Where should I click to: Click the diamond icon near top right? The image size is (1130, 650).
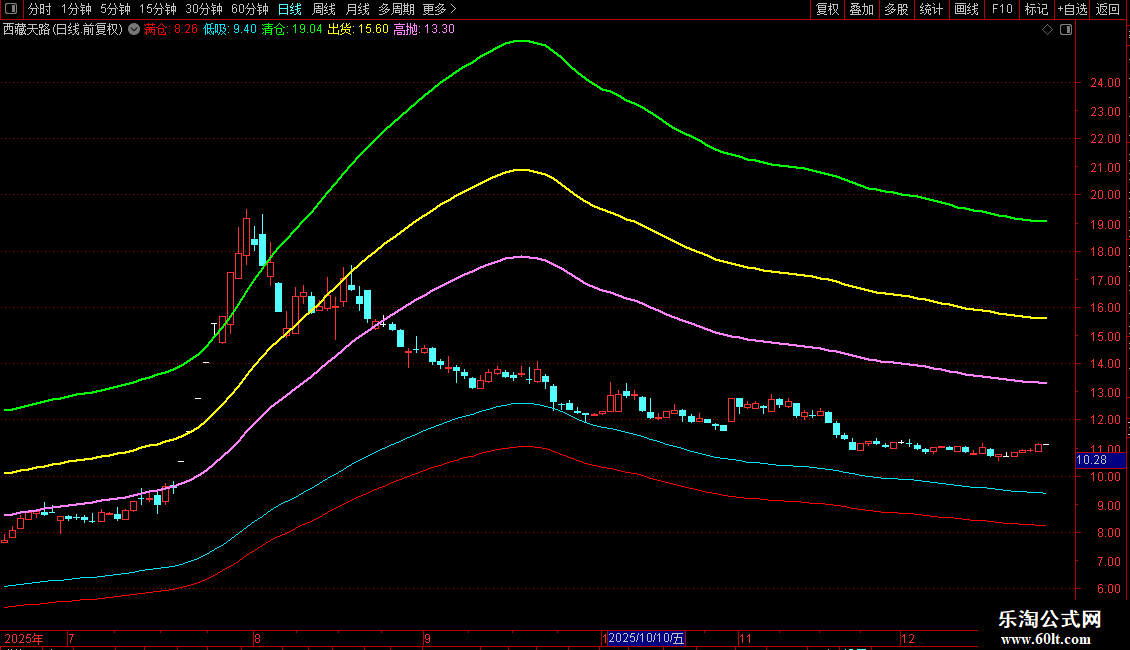click(1047, 30)
